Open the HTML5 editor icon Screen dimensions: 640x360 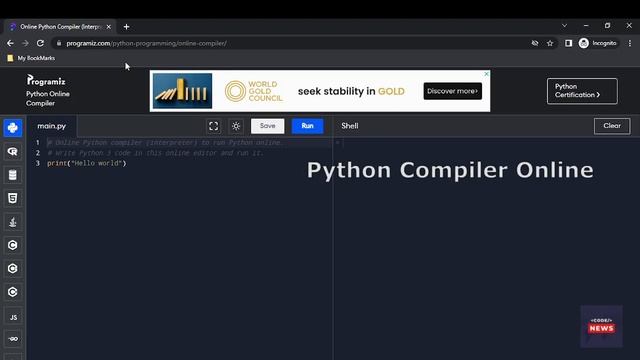[13, 198]
